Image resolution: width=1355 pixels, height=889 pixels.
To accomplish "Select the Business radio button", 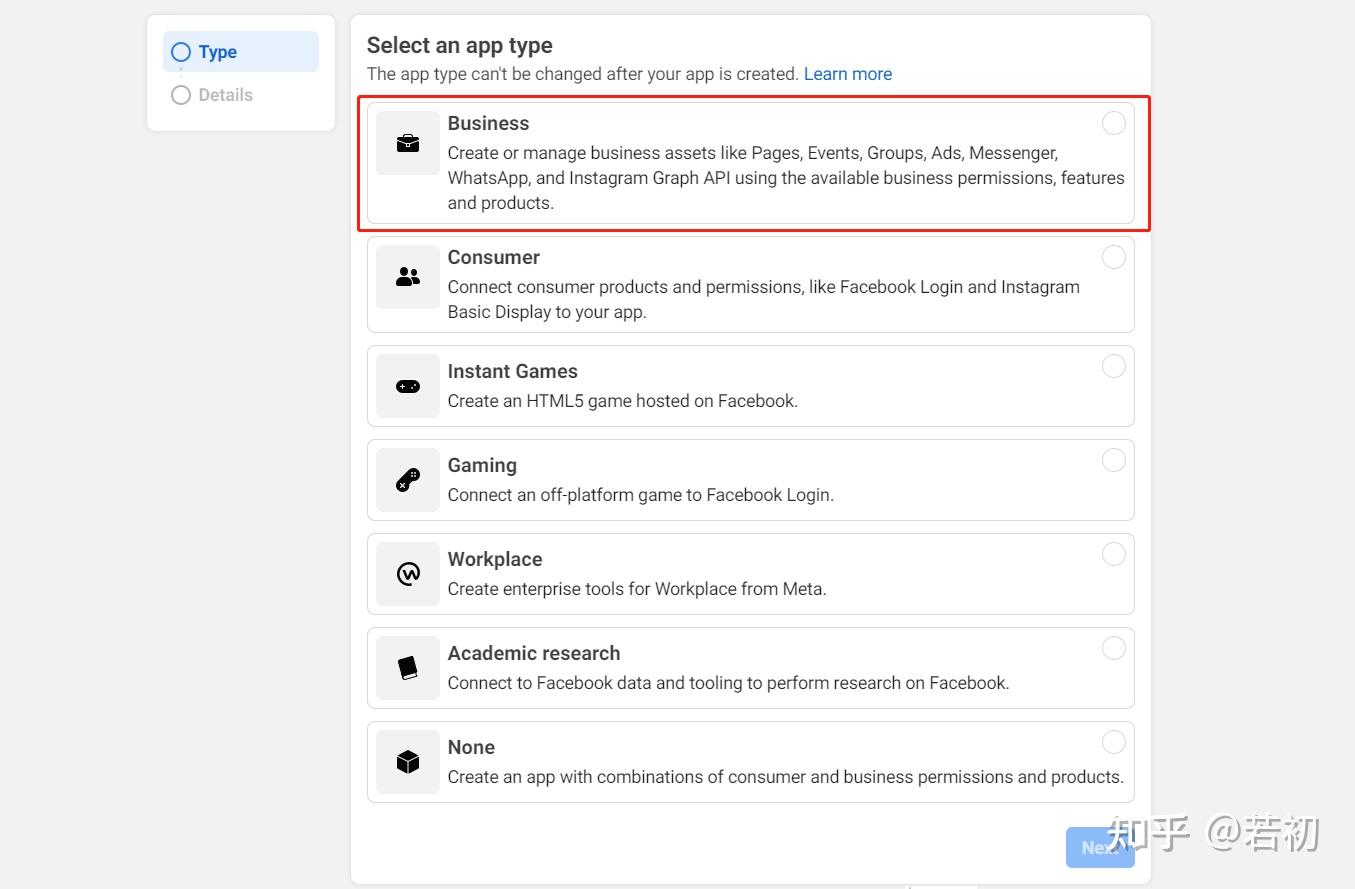I will point(1113,123).
